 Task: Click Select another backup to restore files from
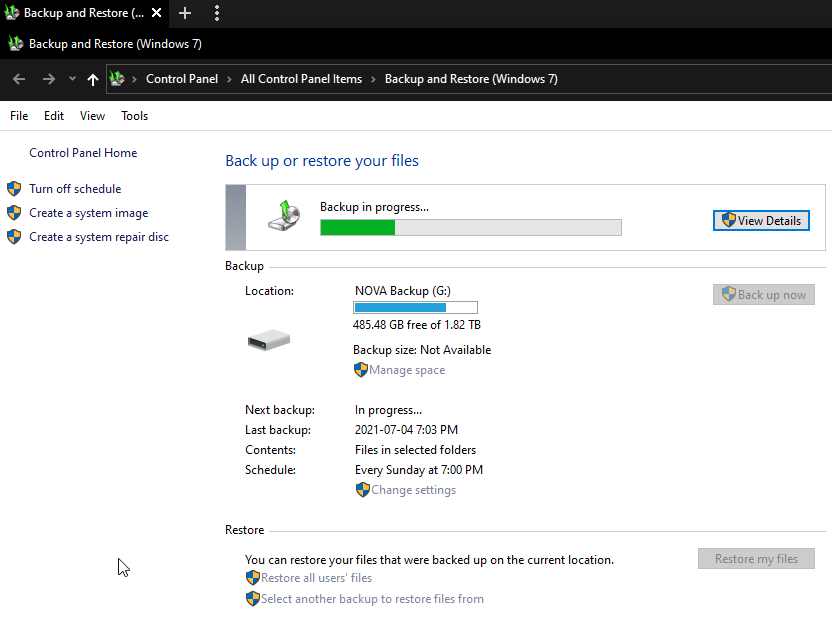coord(372,599)
